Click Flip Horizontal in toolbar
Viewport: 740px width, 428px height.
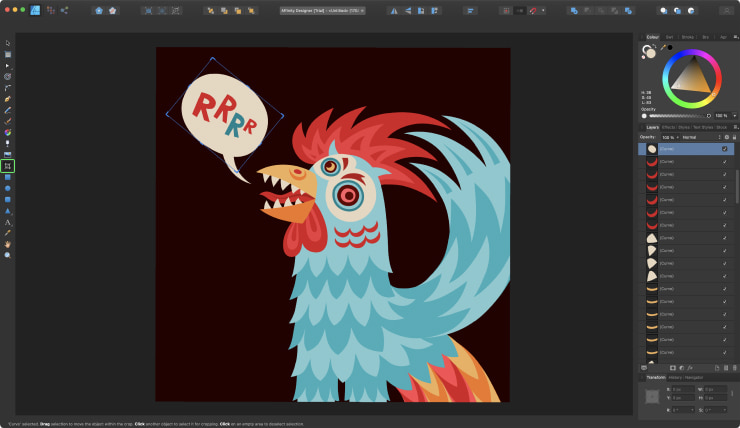pos(394,10)
